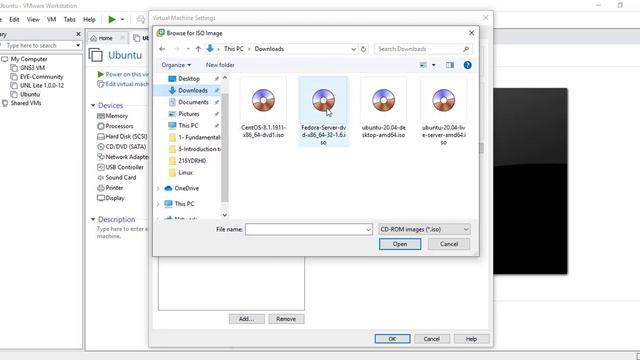Viewport: 640px width, 360px height.
Task: Select pinned This PC in quick access
Action: click(x=188, y=126)
